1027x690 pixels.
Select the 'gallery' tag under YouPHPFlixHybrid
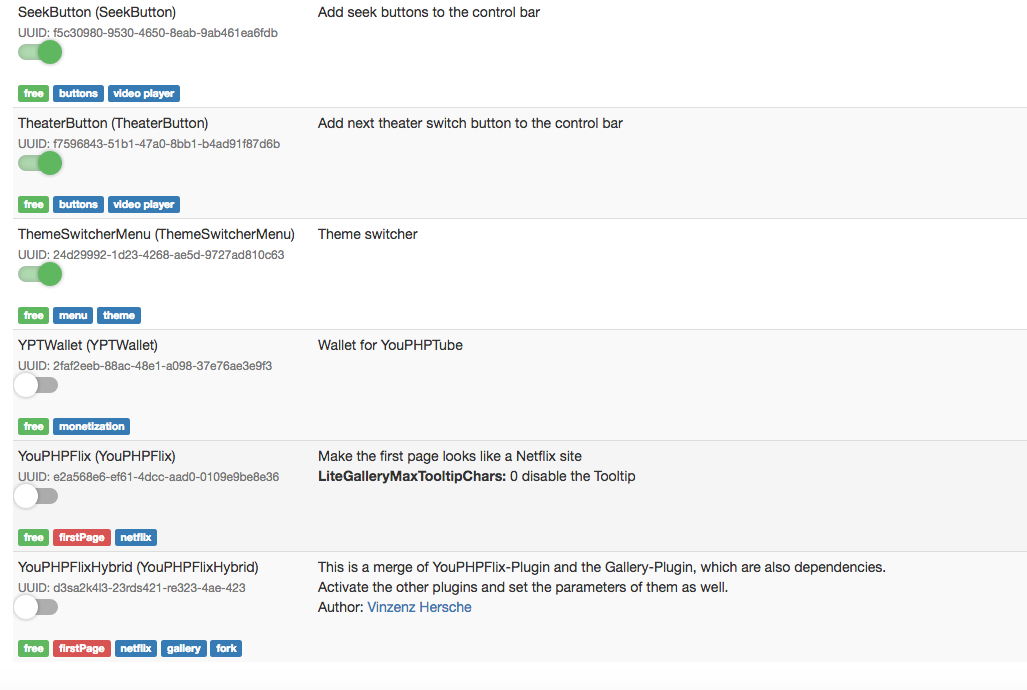183,648
